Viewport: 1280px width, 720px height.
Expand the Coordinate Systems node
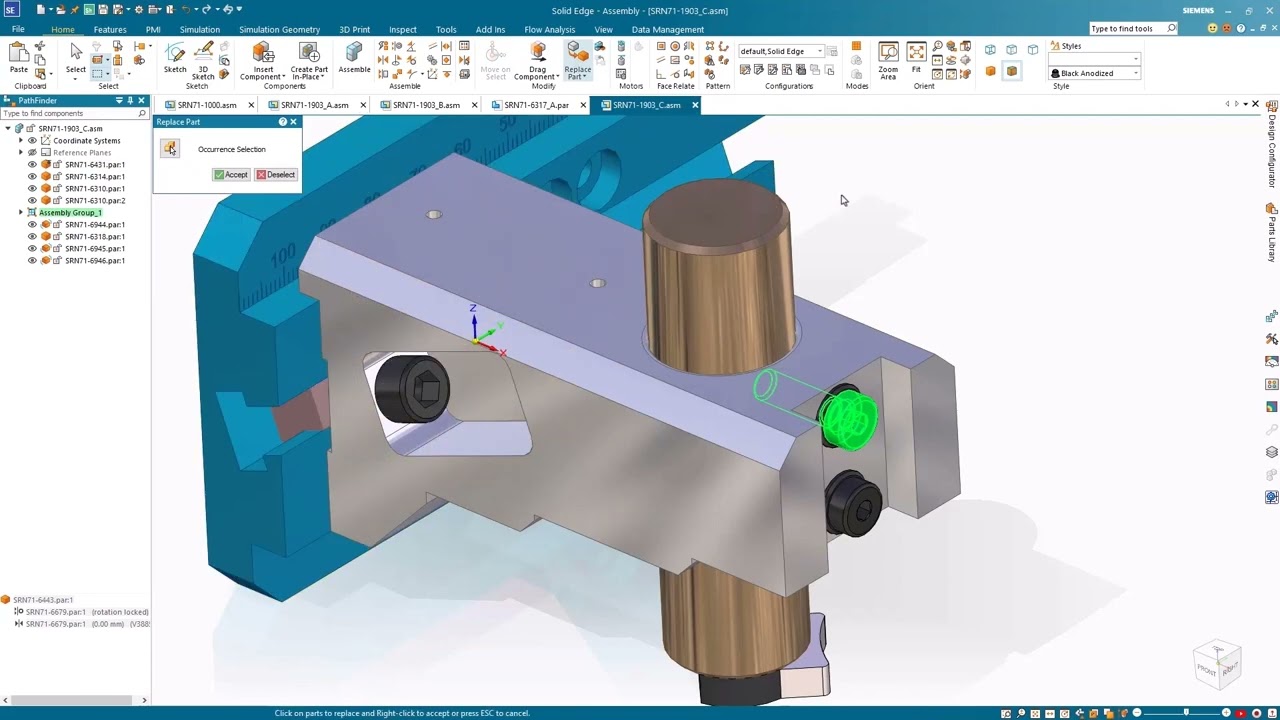pyautogui.click(x=21, y=141)
